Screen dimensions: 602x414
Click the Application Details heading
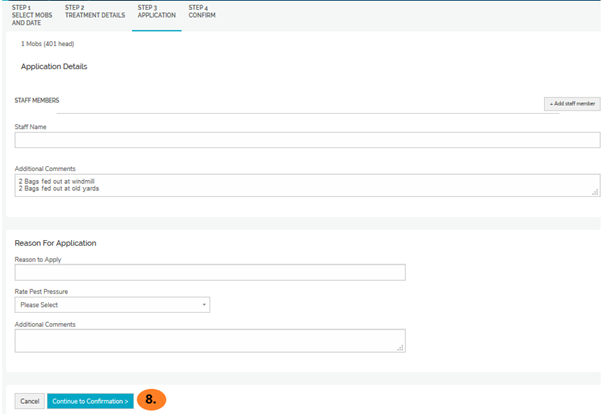(54, 67)
